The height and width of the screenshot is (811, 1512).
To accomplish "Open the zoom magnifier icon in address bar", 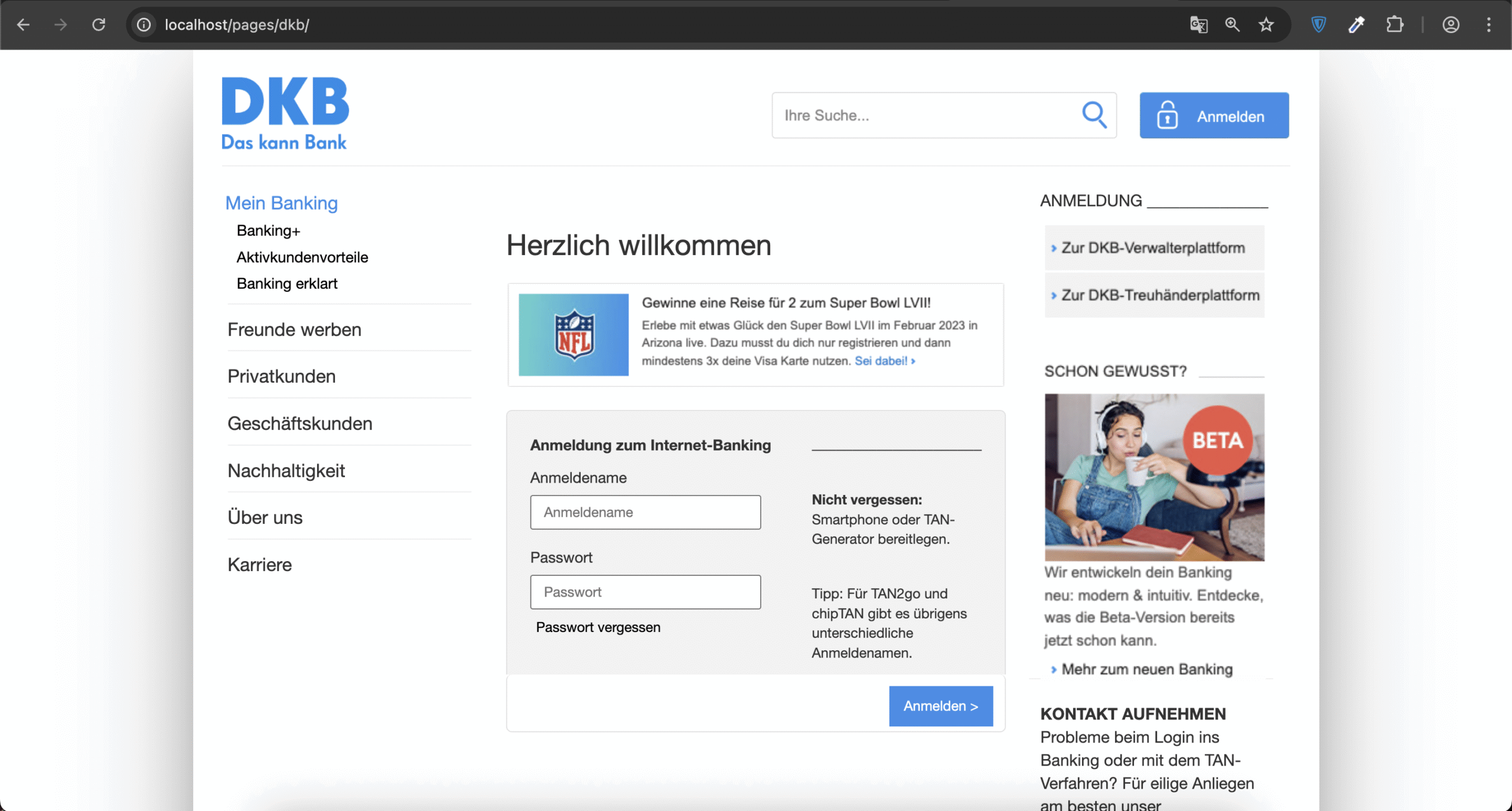I will pos(1232,25).
